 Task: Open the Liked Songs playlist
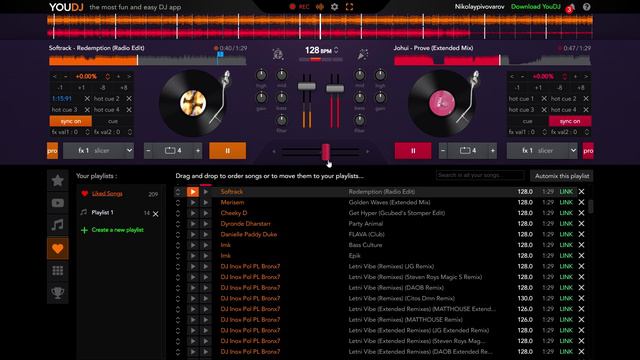(107, 193)
